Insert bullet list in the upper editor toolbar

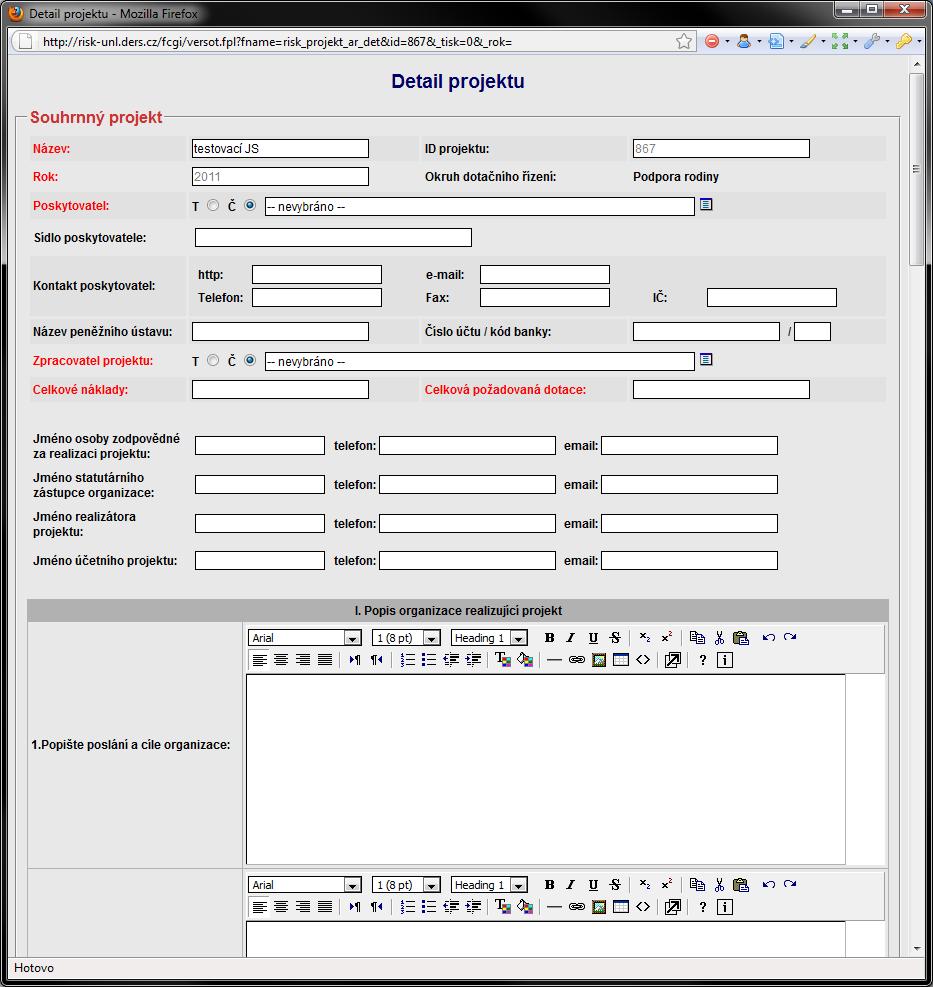[429, 660]
